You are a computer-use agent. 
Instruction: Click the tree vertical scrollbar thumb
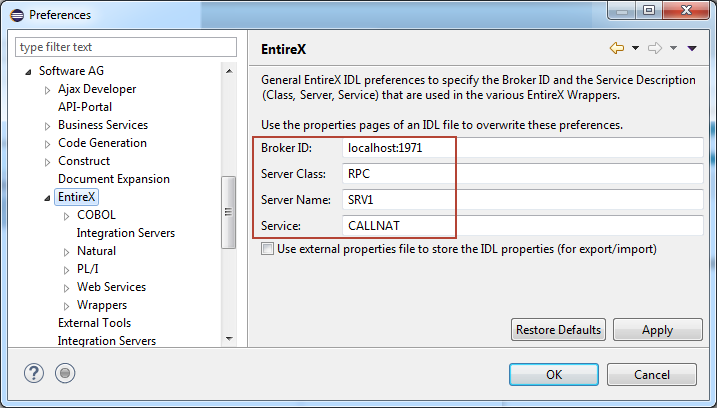229,212
